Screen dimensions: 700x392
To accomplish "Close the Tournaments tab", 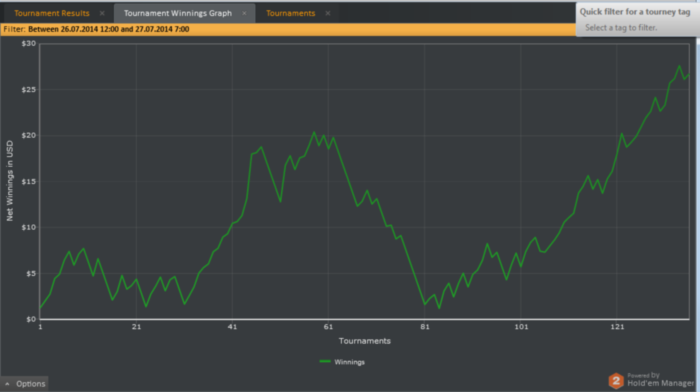I will (328, 13).
